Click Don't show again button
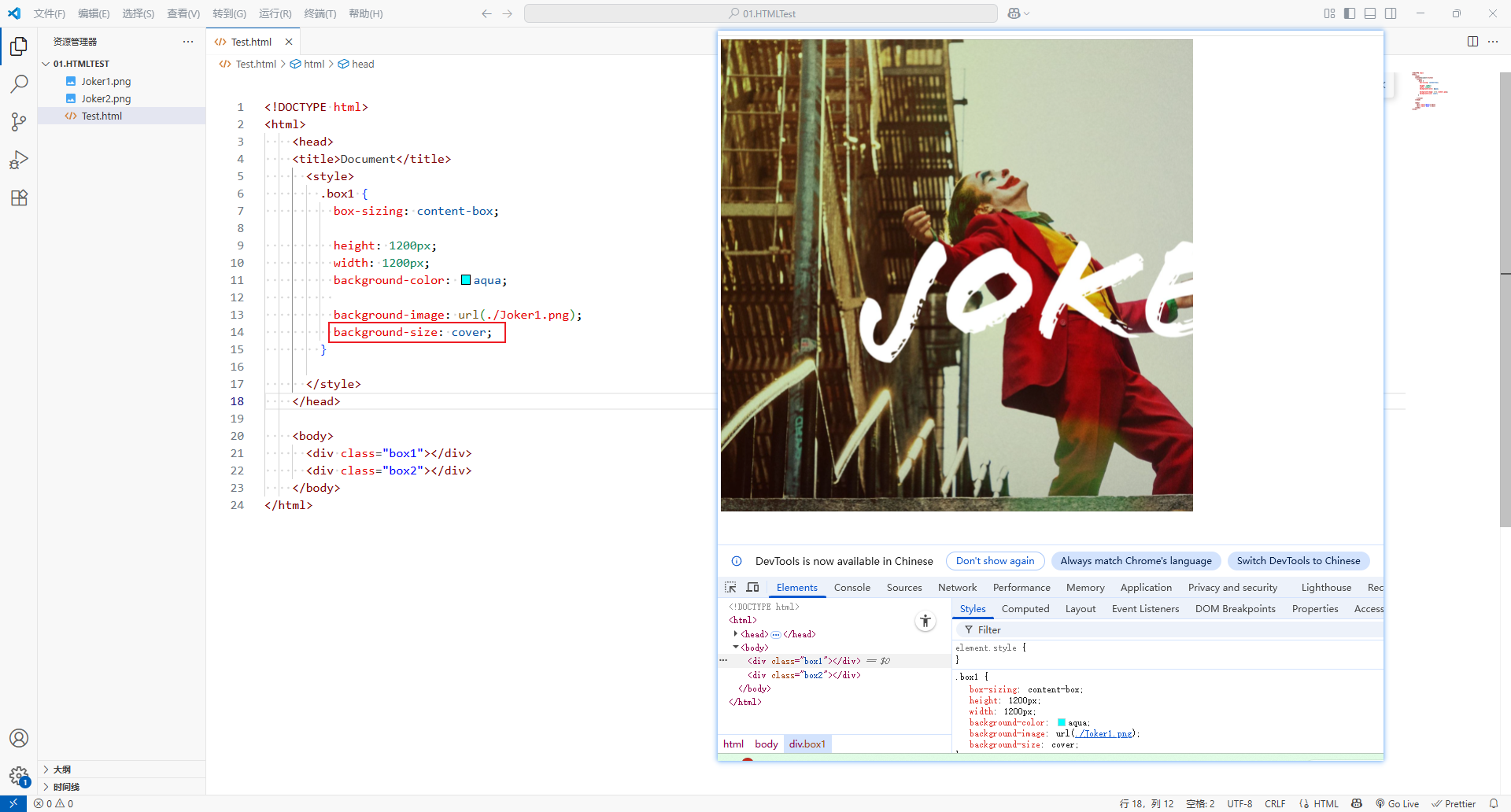The image size is (1511, 812). 995,560
